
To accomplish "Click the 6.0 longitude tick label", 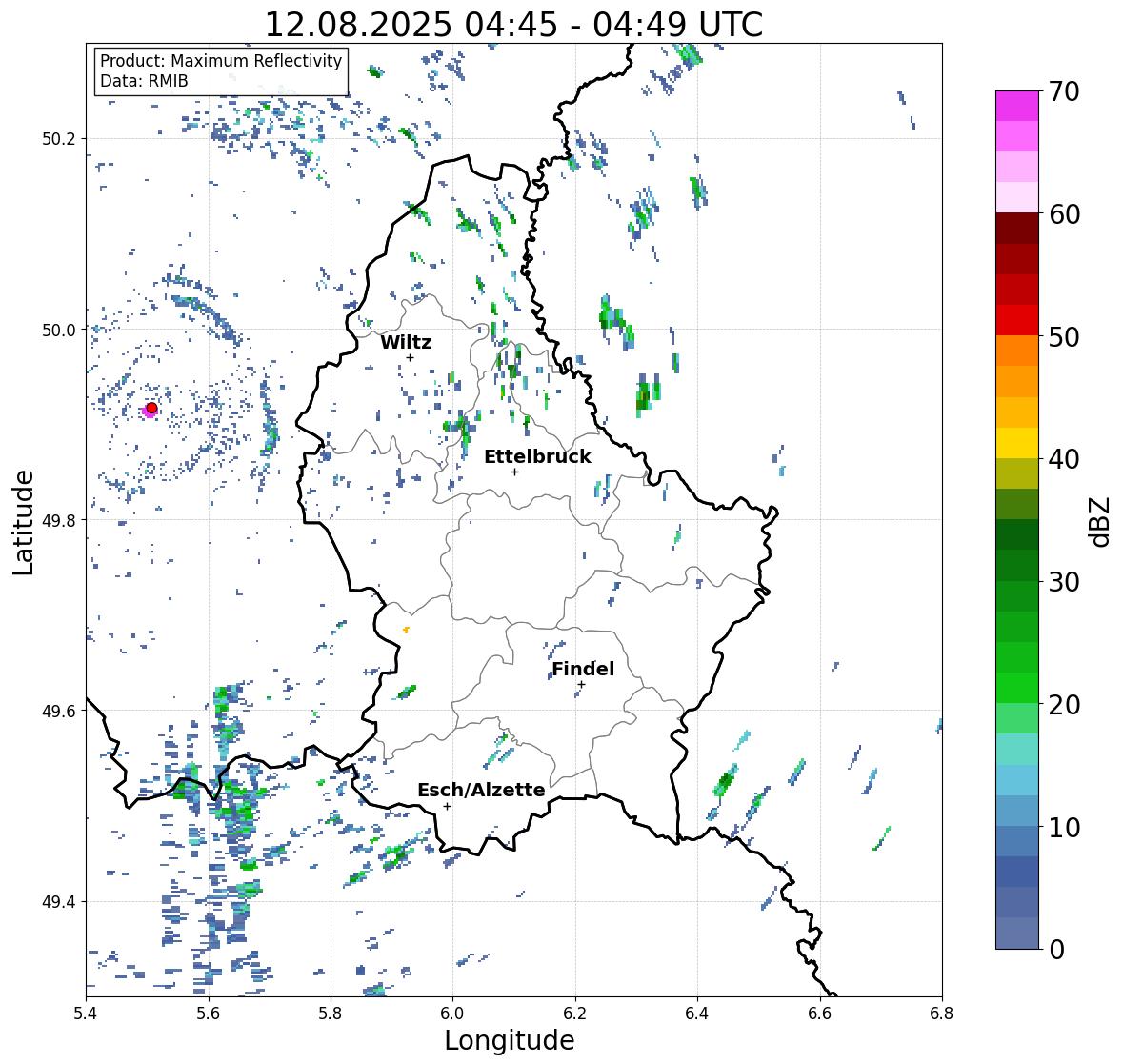I will 452,1014.
